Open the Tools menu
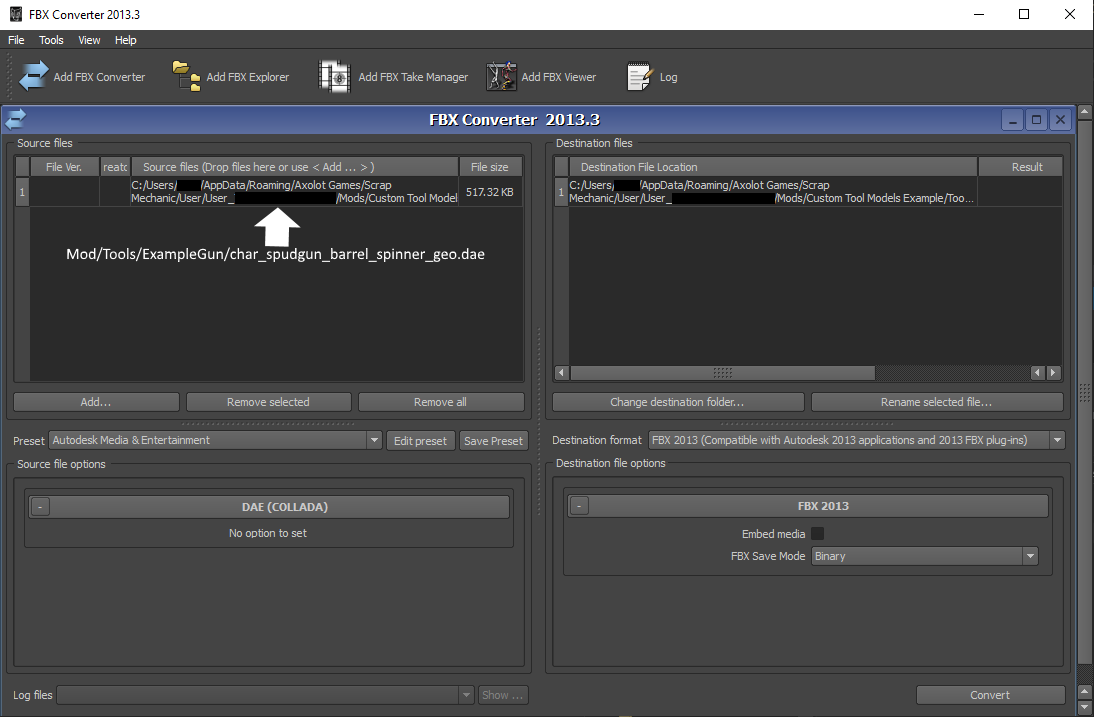This screenshot has width=1094, height=717. tap(51, 40)
